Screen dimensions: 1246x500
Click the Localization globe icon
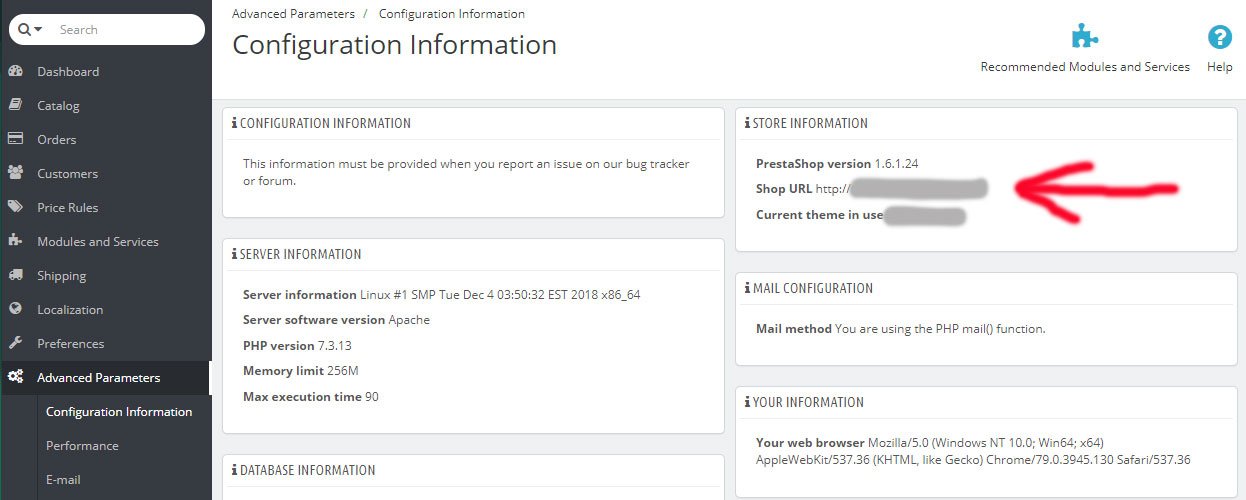(15, 310)
